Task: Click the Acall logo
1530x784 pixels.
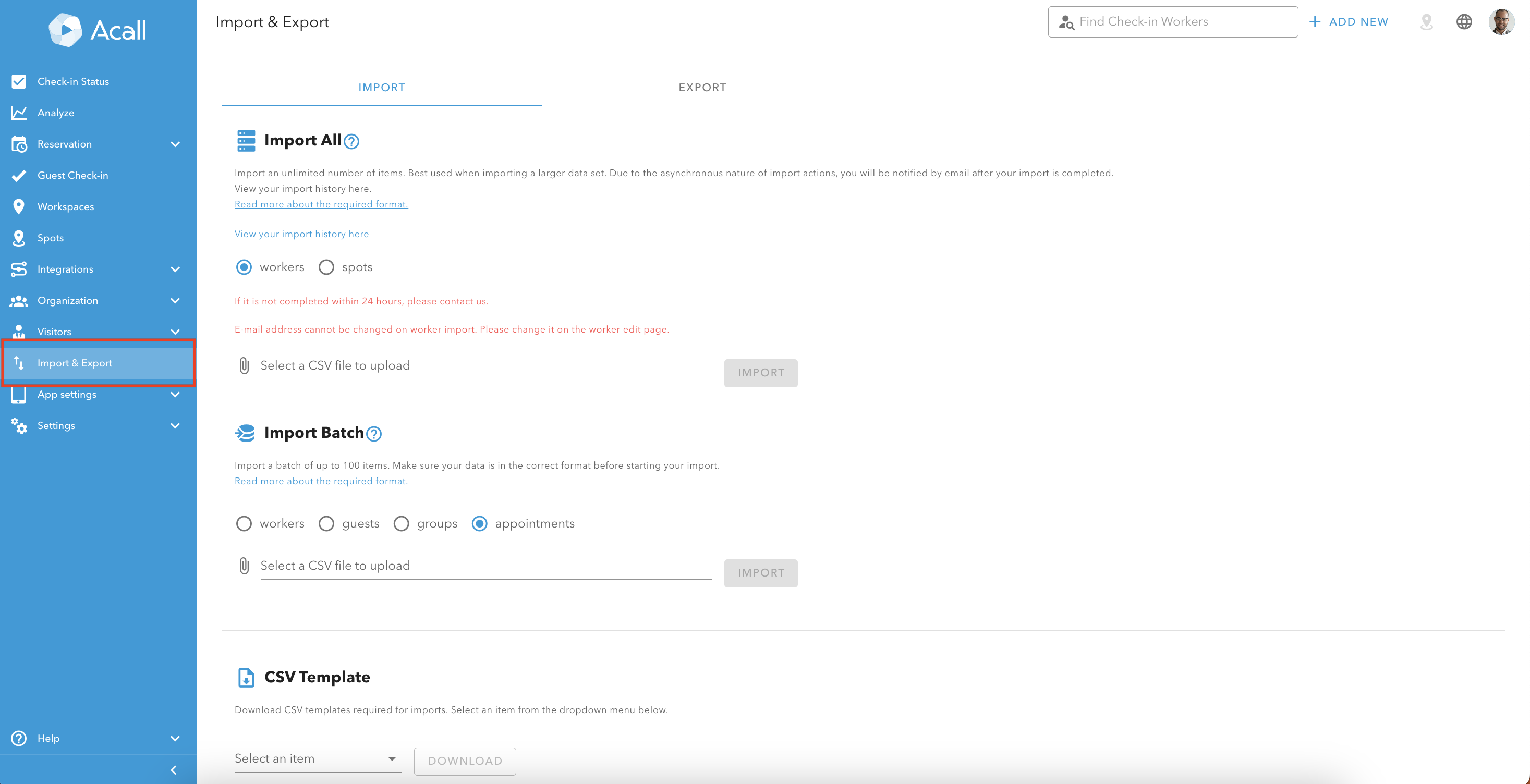Action: [98, 30]
